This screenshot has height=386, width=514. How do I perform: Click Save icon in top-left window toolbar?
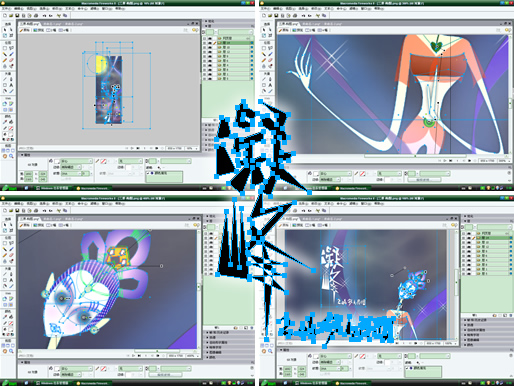[x=17, y=15]
